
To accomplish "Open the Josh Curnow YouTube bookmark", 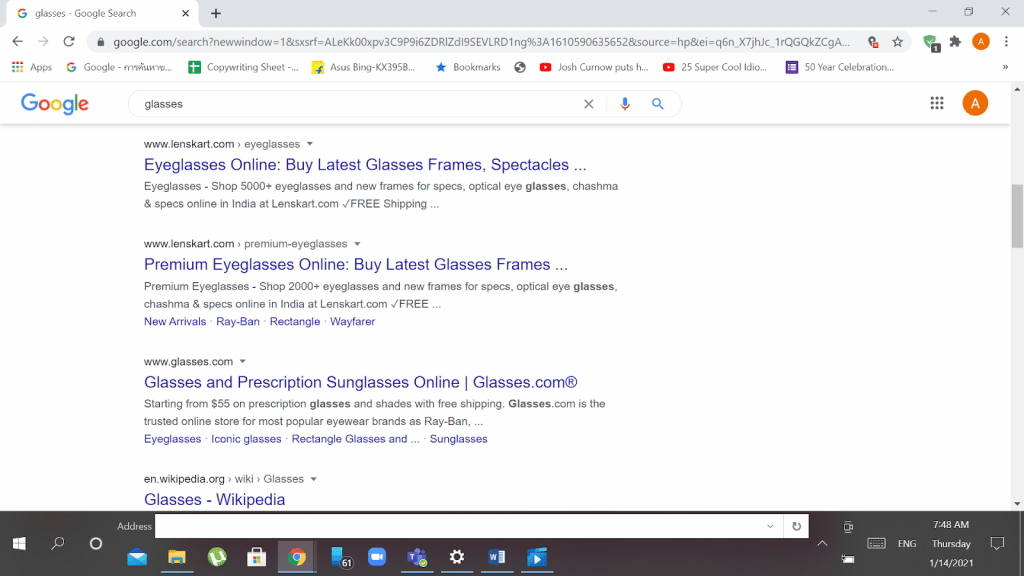I will tap(594, 67).
